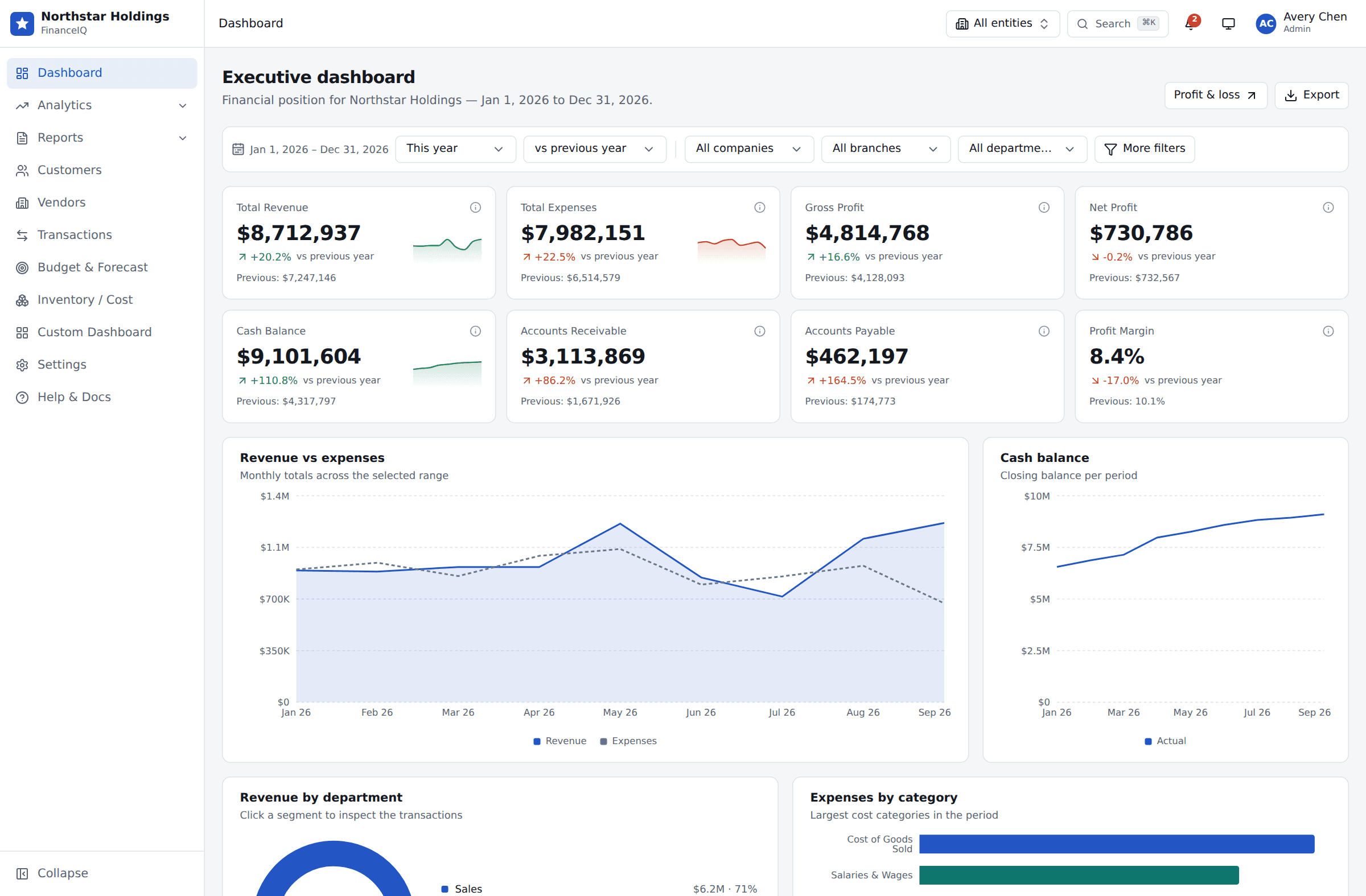
Task: Click the Salaries & Wages green bar
Action: tap(1079, 875)
